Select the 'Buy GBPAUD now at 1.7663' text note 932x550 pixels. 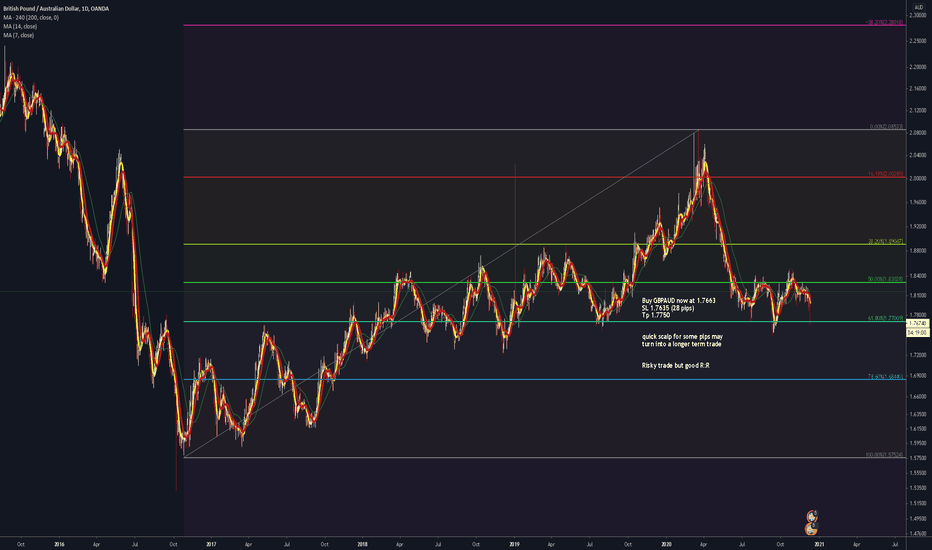coord(678,301)
